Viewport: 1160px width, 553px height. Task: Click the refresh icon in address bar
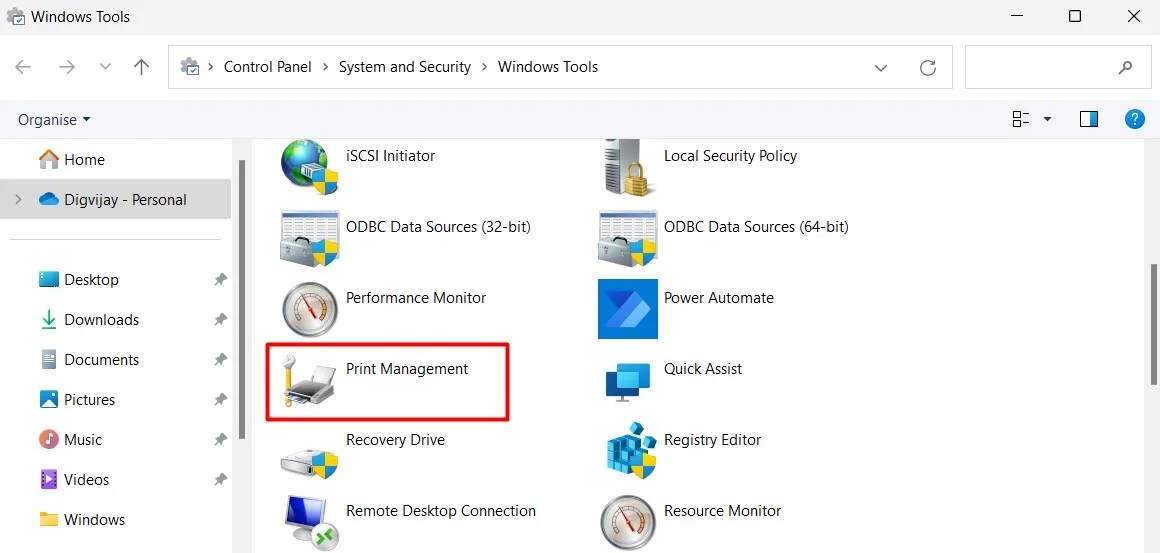tap(928, 67)
